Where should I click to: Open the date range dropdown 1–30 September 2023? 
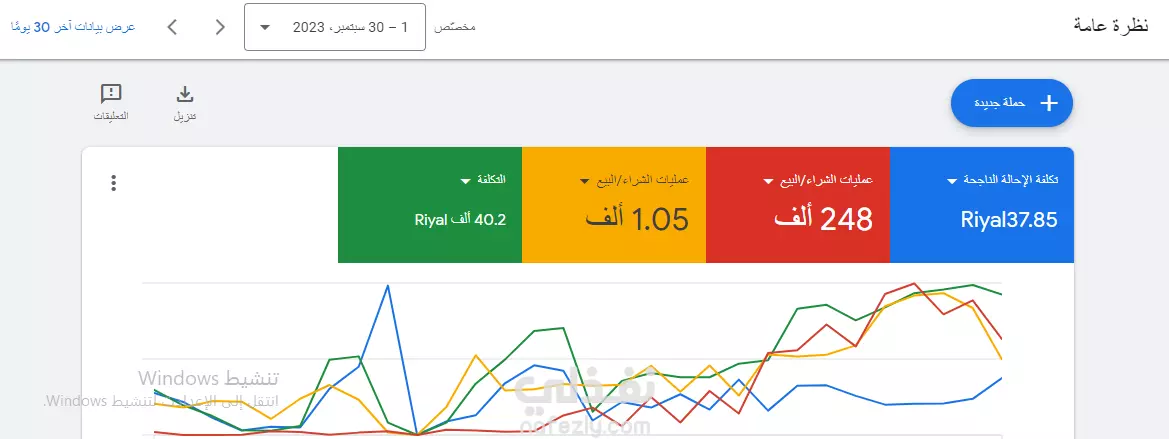click(x=335, y=28)
